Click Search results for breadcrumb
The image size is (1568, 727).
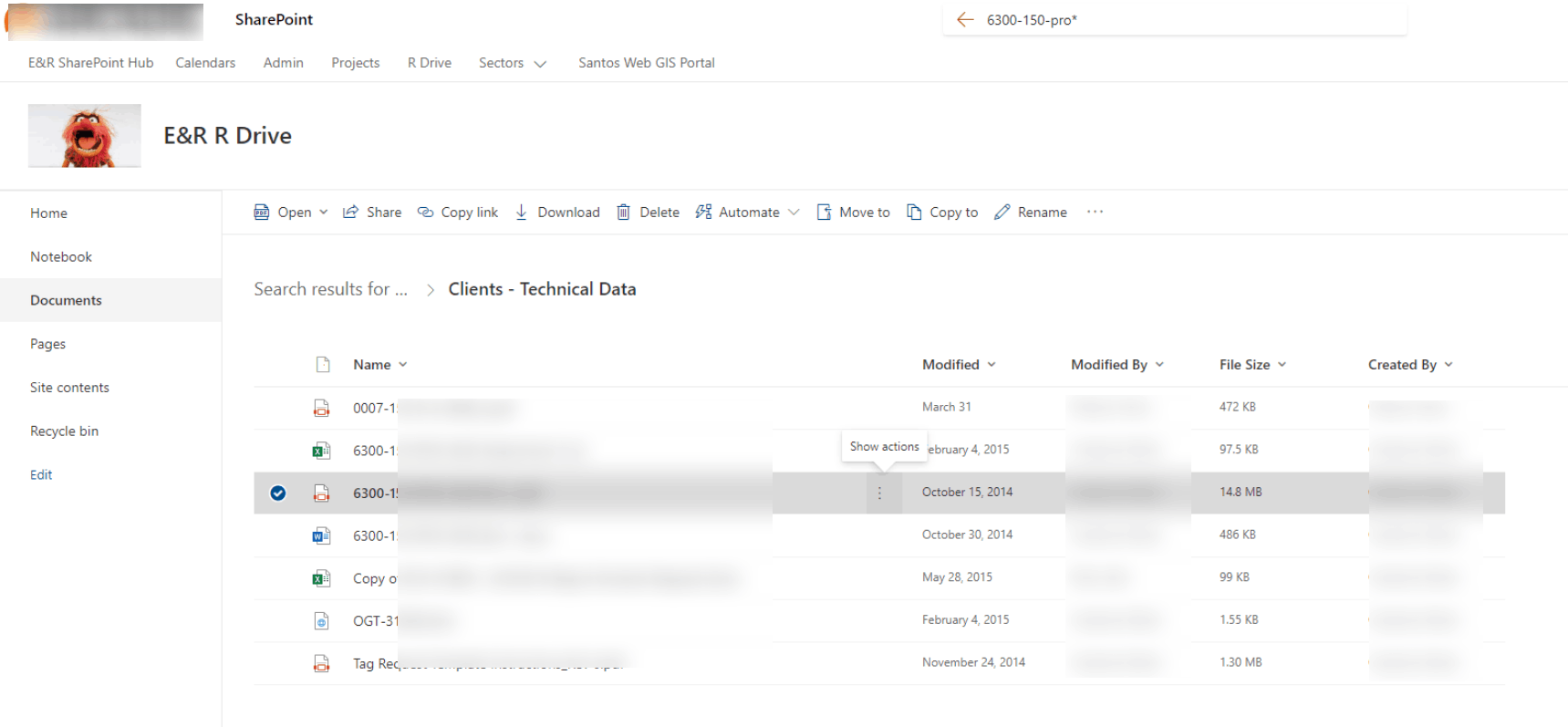(330, 289)
